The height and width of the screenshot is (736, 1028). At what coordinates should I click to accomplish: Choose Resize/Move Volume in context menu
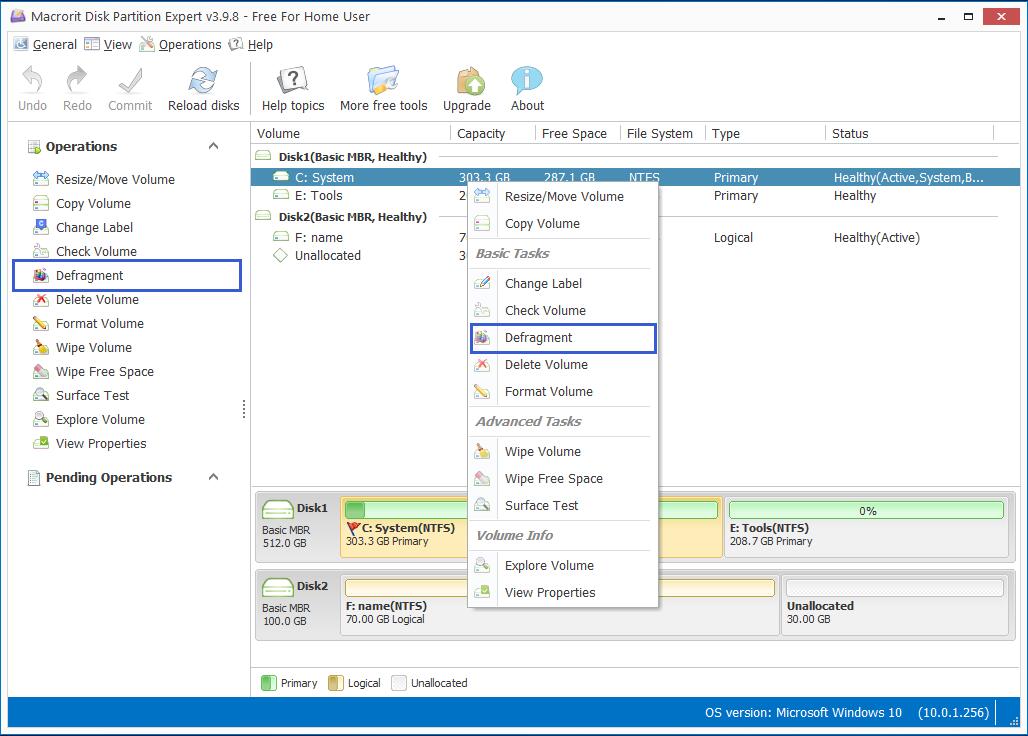(564, 197)
